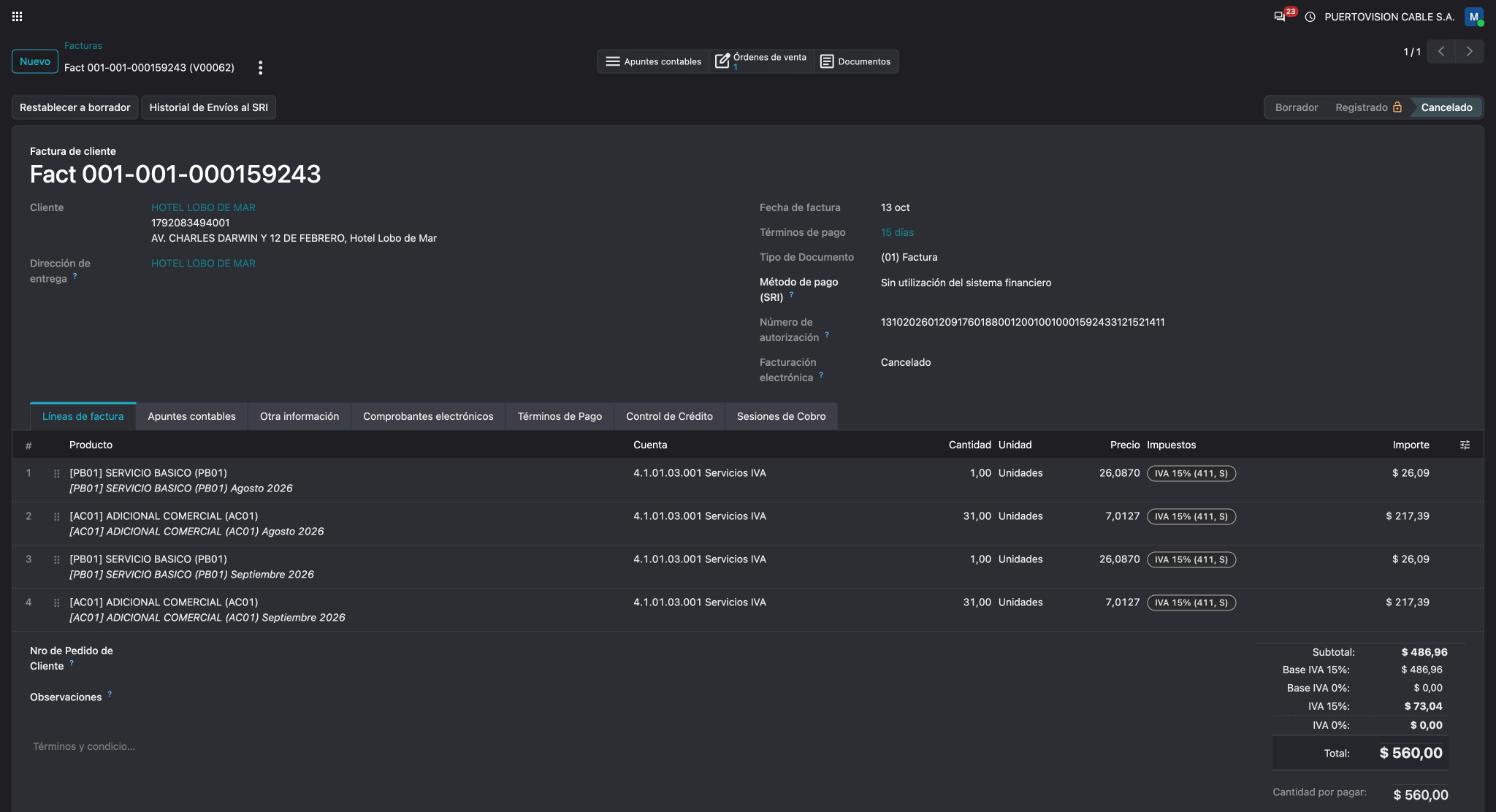Open Control de Crédito tab
1496x812 pixels.
669,417
